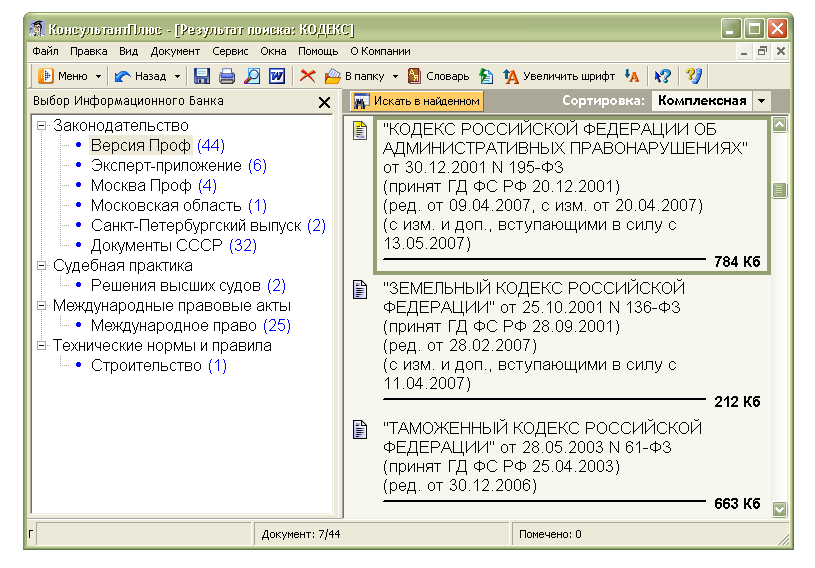Image resolution: width=815 pixels, height=568 pixels.
Task: Click document icon beside ЗЕМЕЛЬНЫЙ КОДЕКС
Action: pos(360,289)
